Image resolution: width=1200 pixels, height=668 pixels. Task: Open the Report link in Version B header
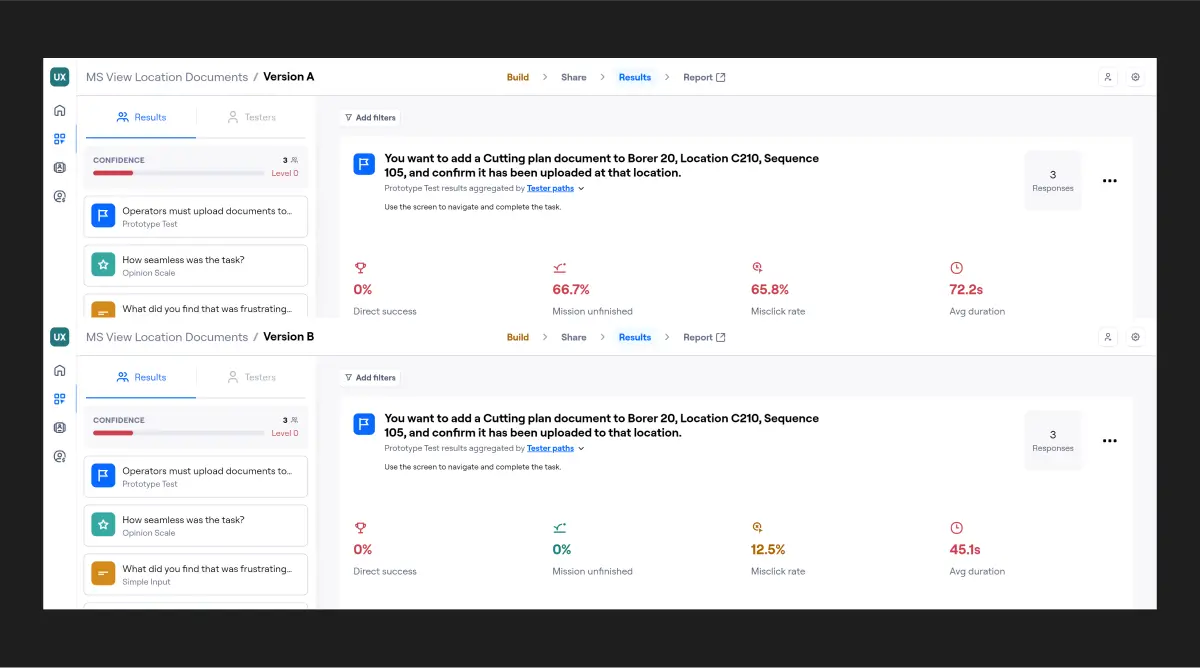click(x=704, y=337)
